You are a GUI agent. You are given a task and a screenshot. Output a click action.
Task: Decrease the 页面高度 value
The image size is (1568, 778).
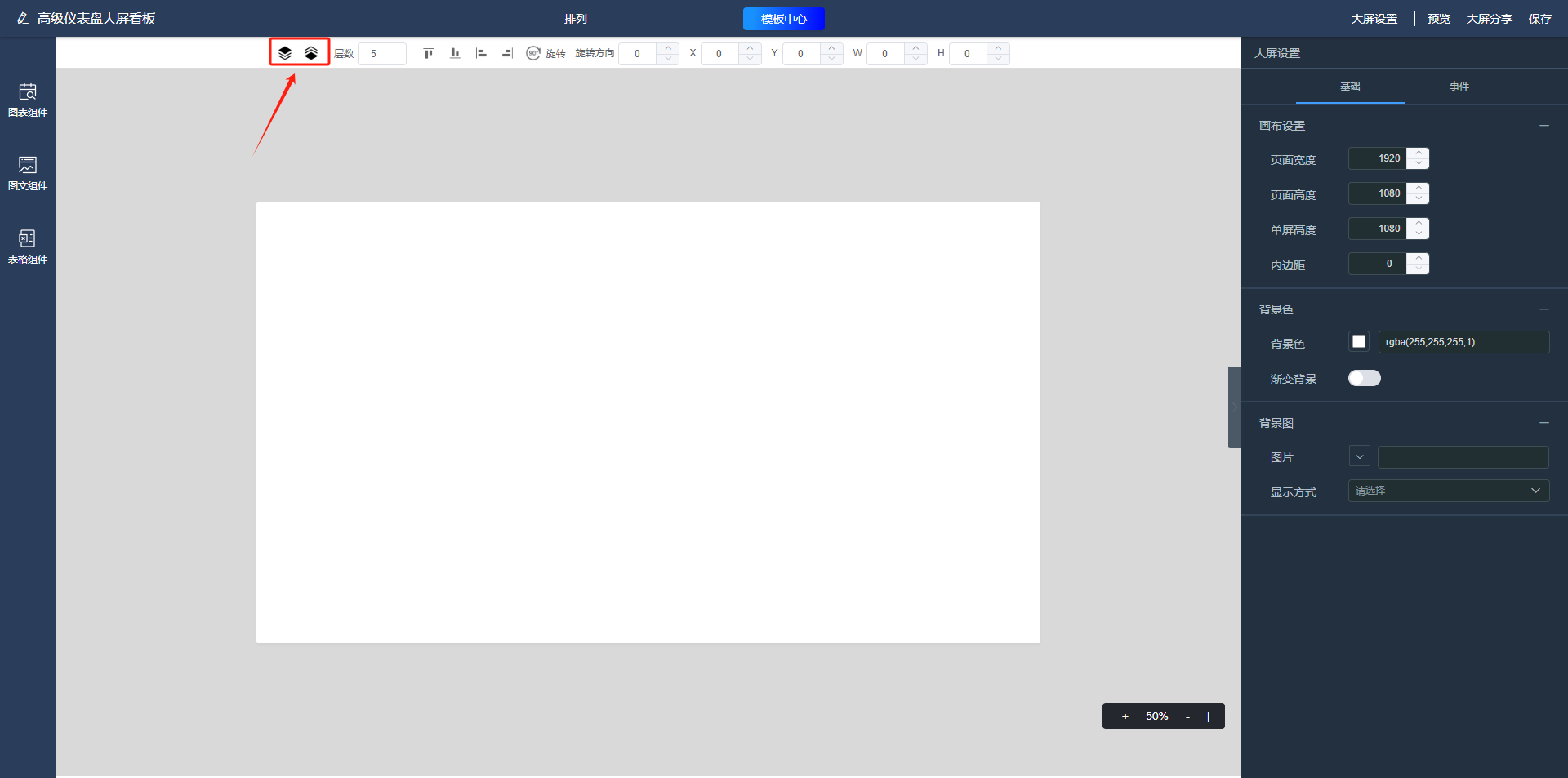(1419, 198)
